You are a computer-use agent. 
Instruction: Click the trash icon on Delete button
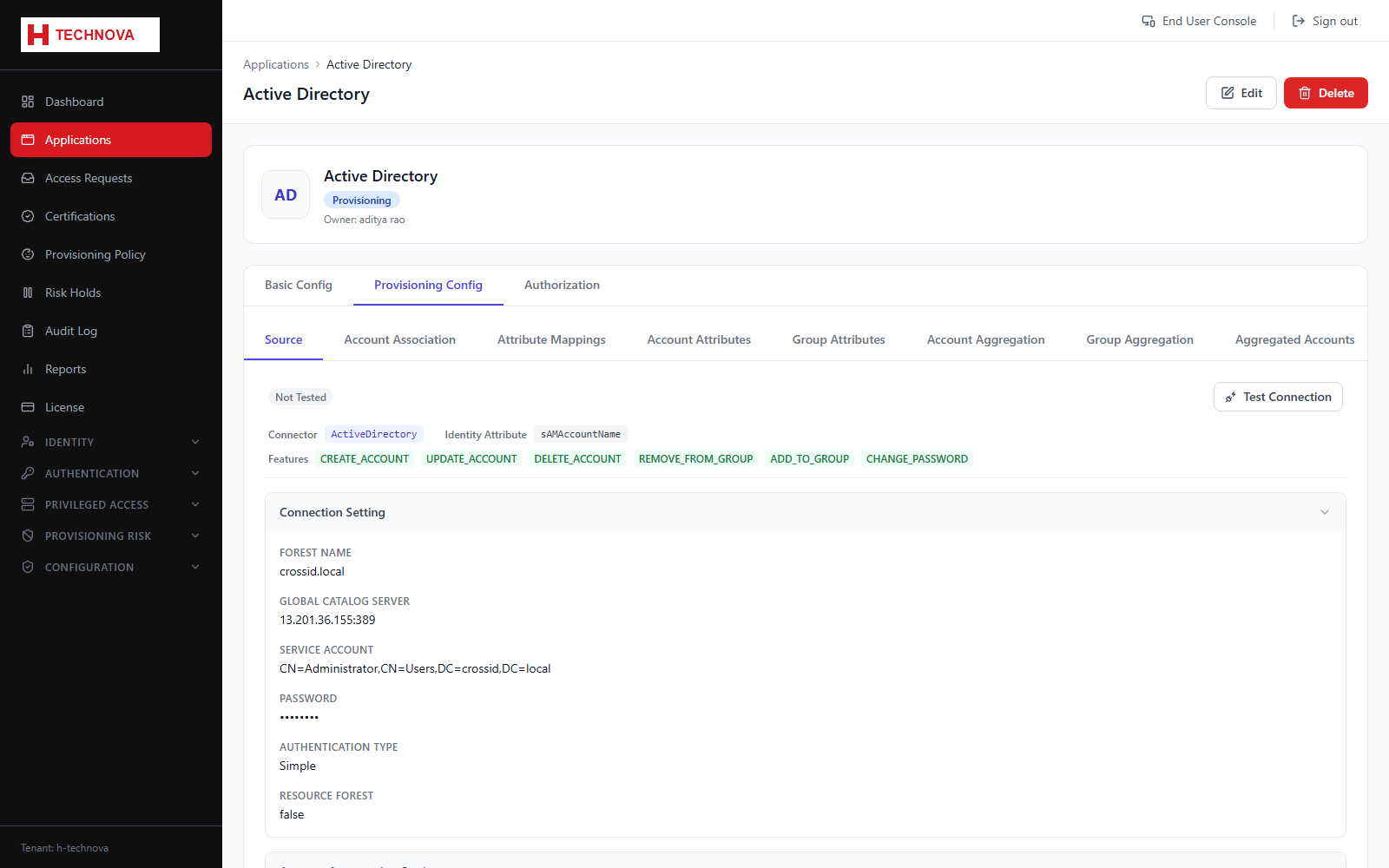coord(1305,93)
